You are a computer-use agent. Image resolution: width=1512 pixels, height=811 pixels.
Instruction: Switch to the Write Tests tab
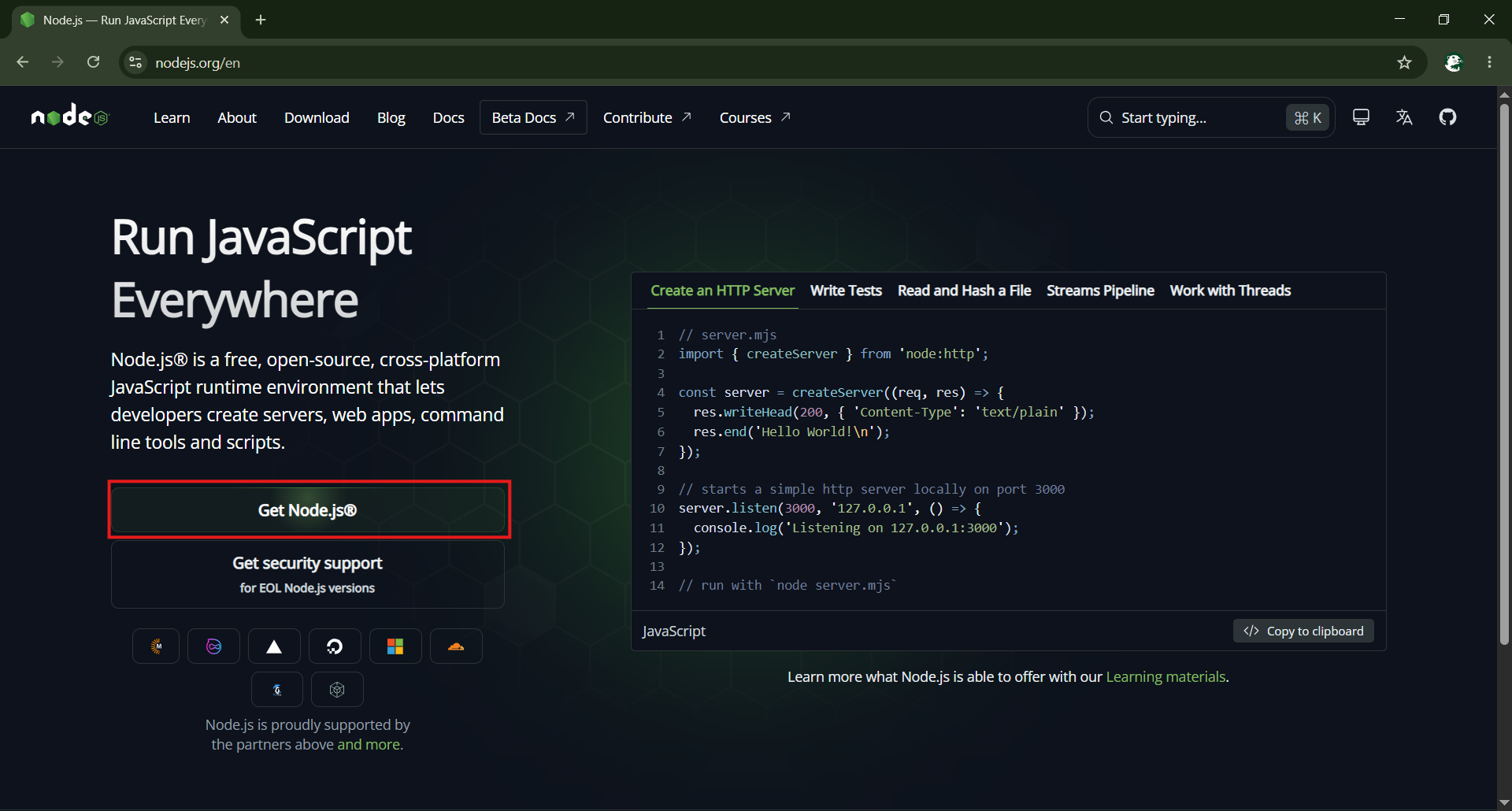(x=846, y=291)
